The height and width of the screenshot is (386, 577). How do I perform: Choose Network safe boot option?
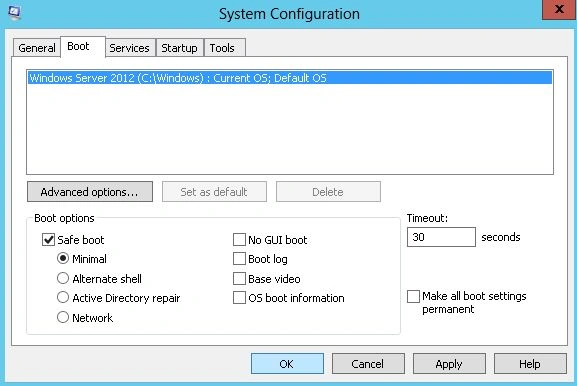(63, 318)
